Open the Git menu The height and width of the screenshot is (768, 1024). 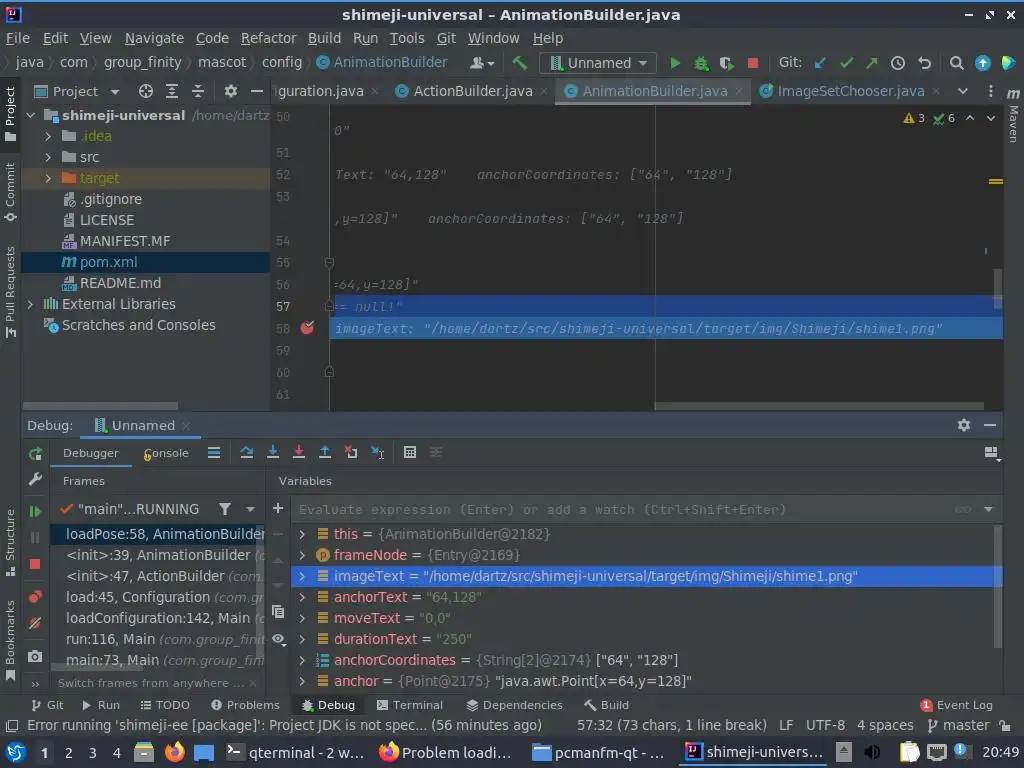[446, 39]
